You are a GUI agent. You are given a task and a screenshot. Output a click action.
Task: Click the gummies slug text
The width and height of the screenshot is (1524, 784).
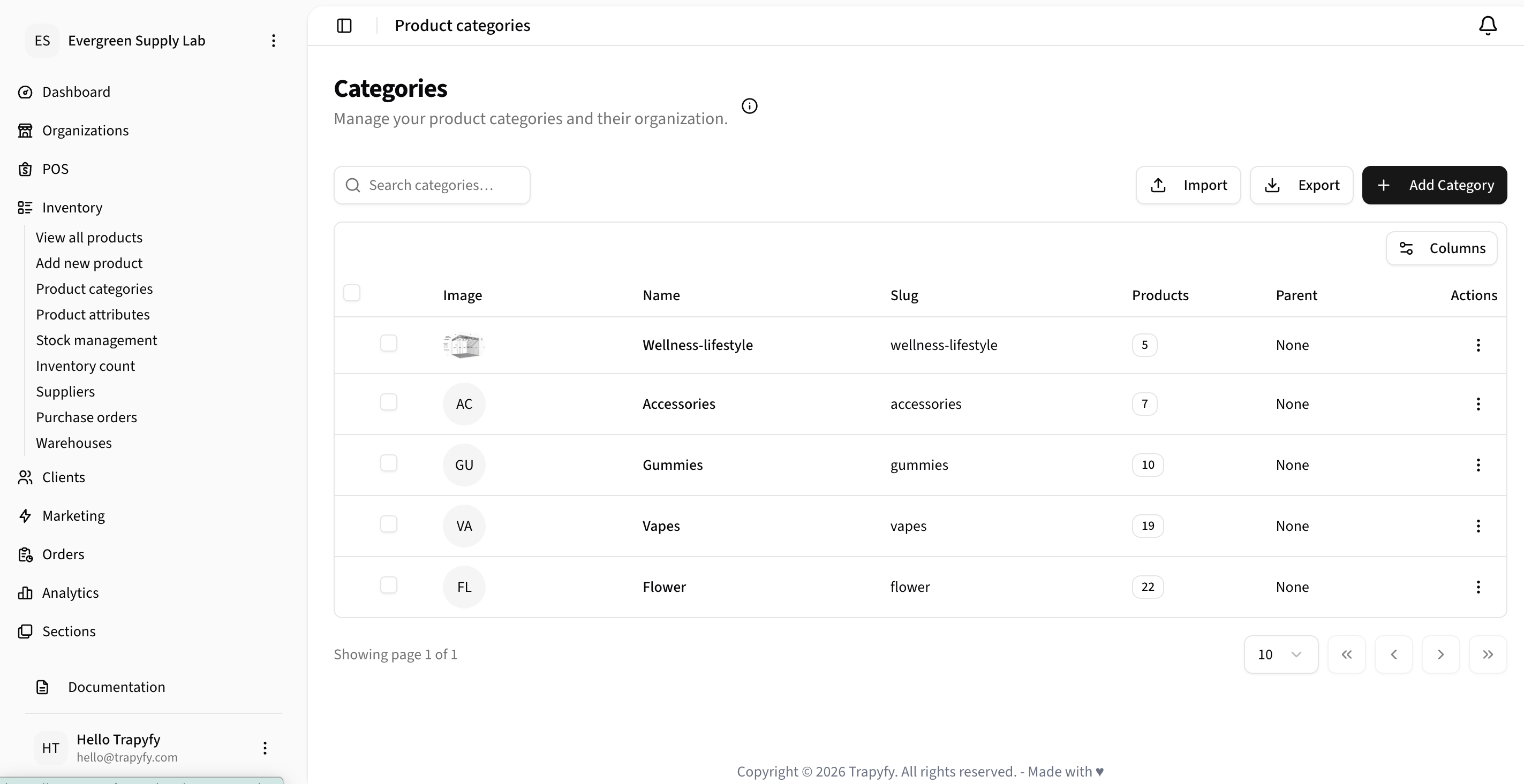tap(919, 466)
